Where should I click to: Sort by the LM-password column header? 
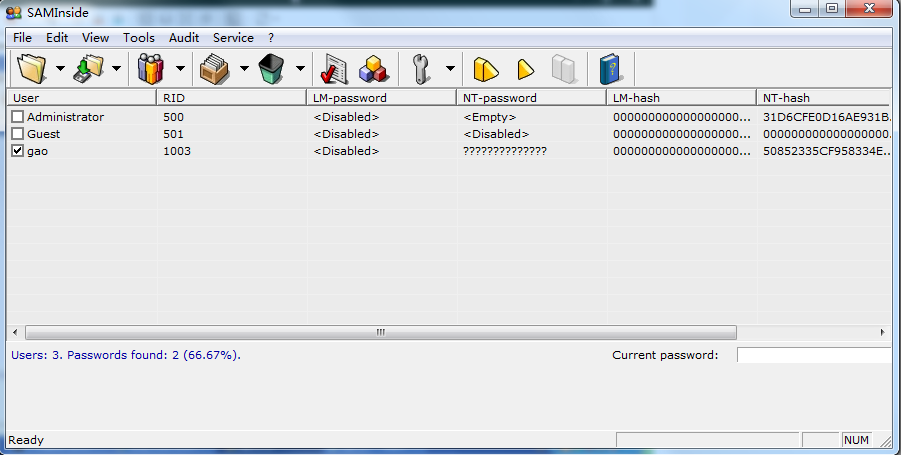coord(382,98)
